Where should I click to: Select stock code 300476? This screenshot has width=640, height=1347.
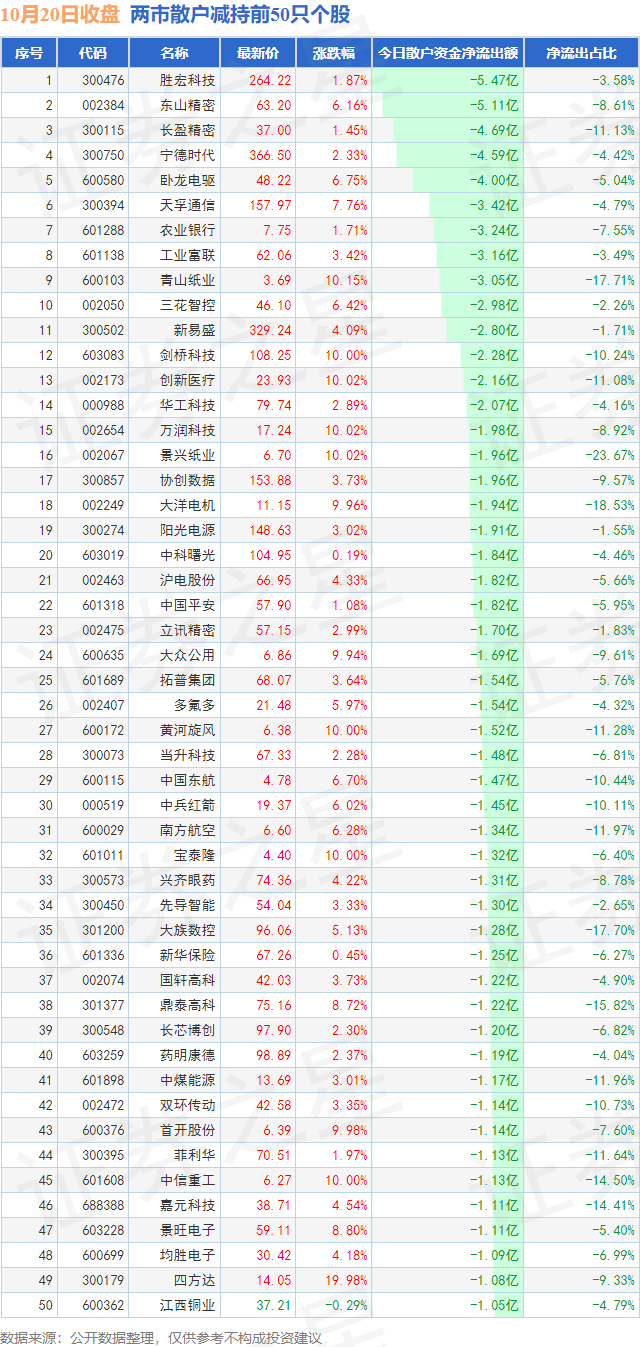tap(102, 80)
